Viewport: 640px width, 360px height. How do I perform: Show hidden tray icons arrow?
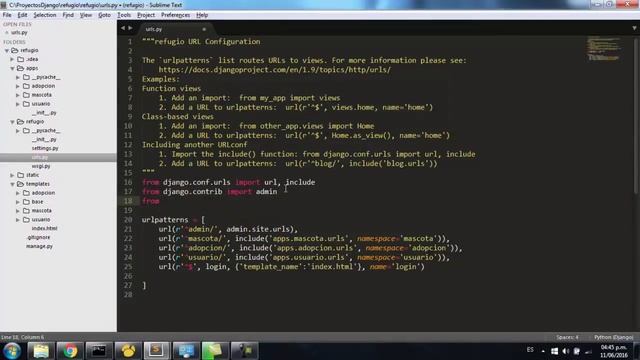click(543, 351)
